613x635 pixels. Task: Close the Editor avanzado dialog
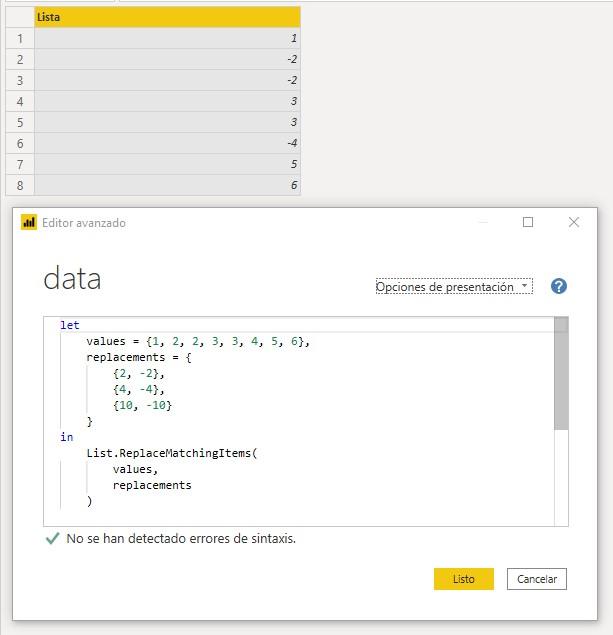click(x=574, y=222)
